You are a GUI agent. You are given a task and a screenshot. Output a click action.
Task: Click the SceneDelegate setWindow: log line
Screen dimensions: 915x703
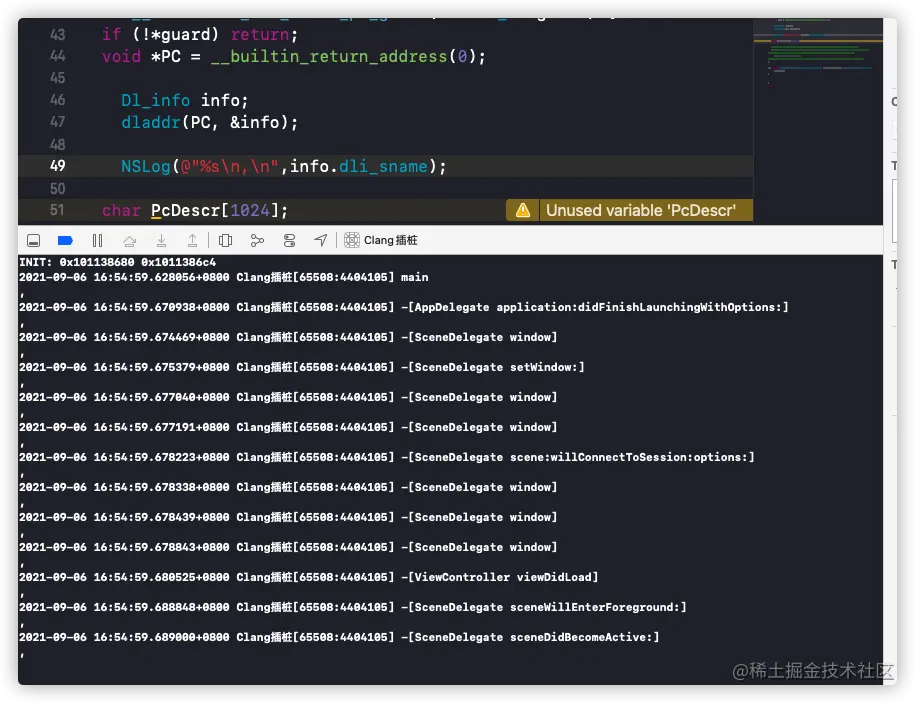302,368
